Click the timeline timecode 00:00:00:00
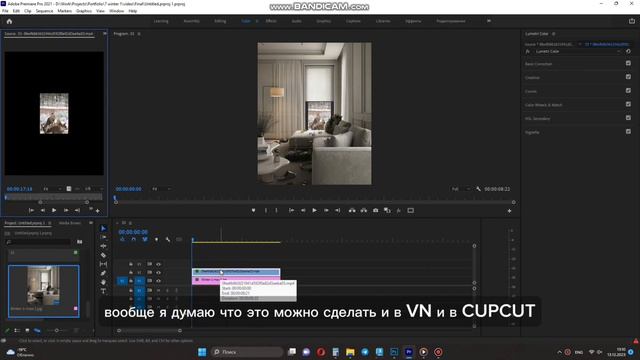The height and width of the screenshot is (360, 640). (x=133, y=232)
